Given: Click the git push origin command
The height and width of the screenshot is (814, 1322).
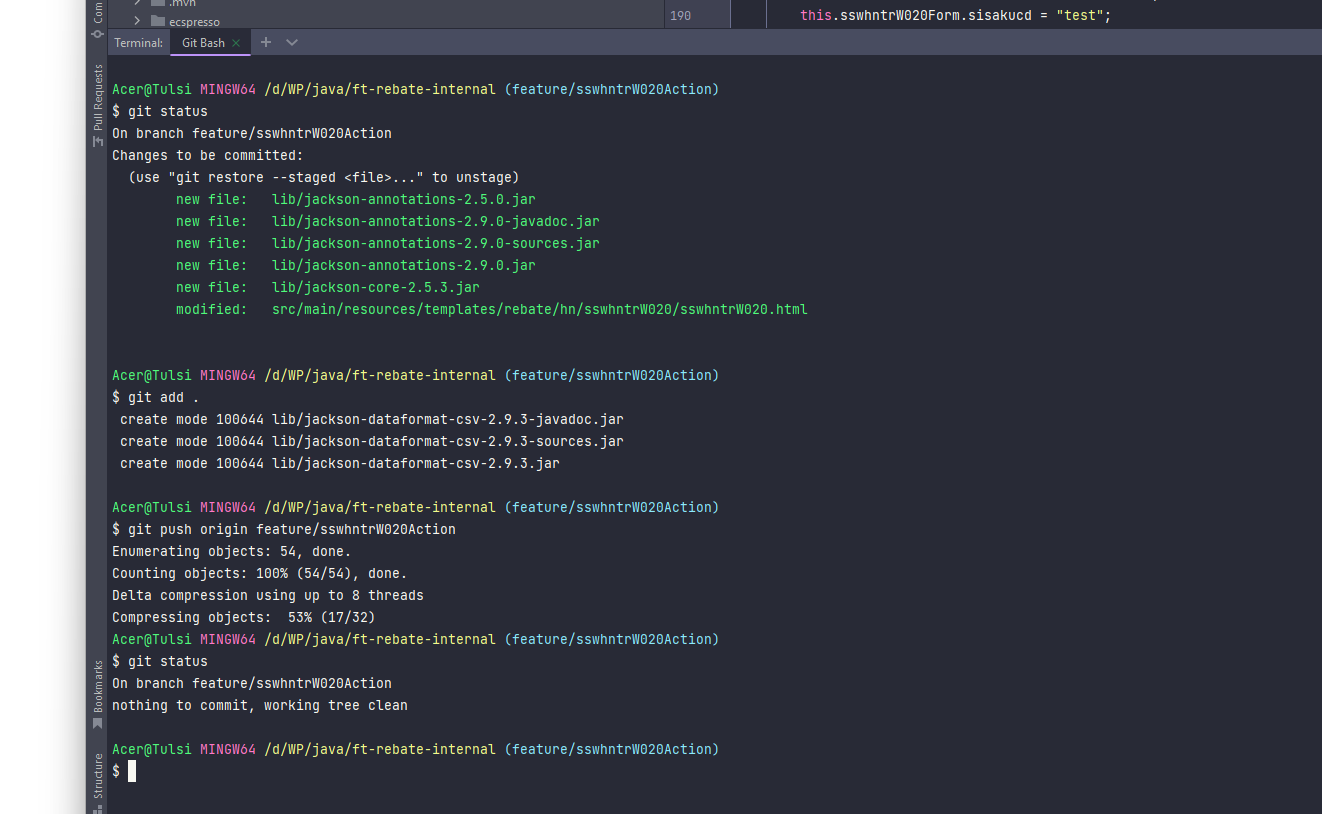Looking at the screenshot, I should pyautogui.click(x=284, y=529).
